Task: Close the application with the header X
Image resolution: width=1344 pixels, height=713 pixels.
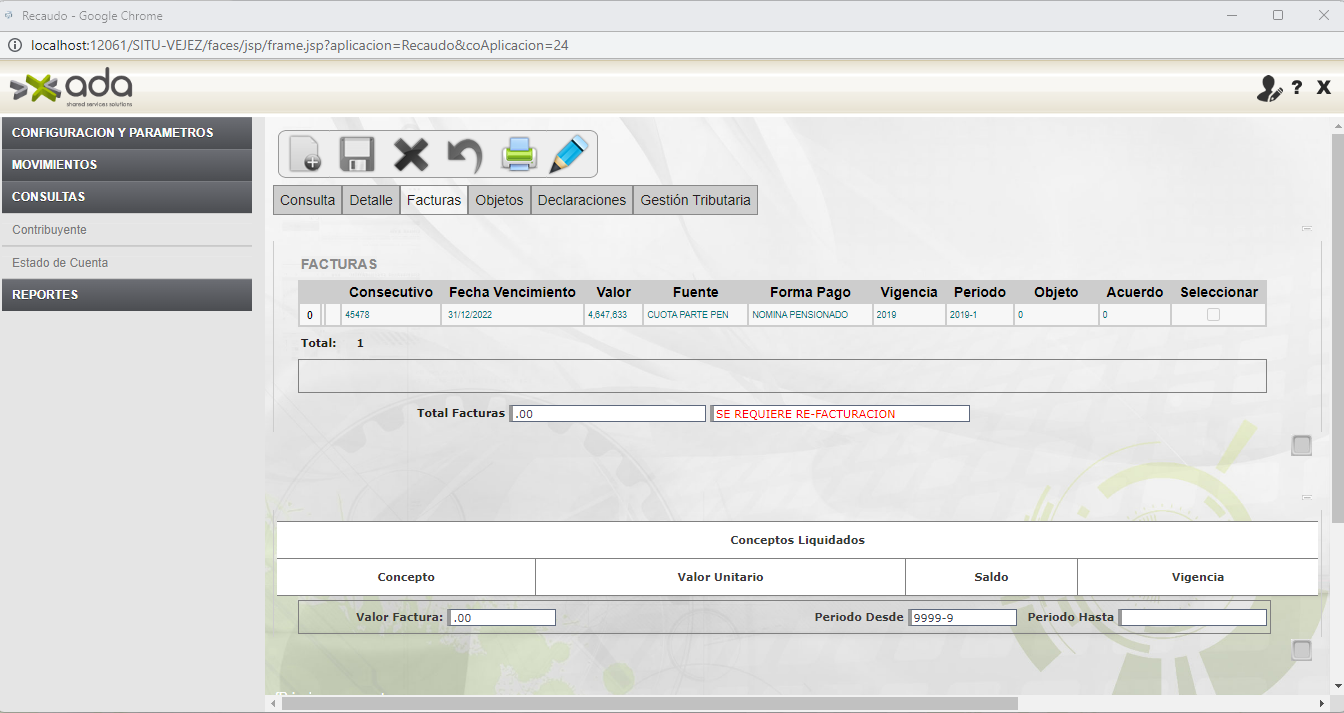Action: 1324,88
